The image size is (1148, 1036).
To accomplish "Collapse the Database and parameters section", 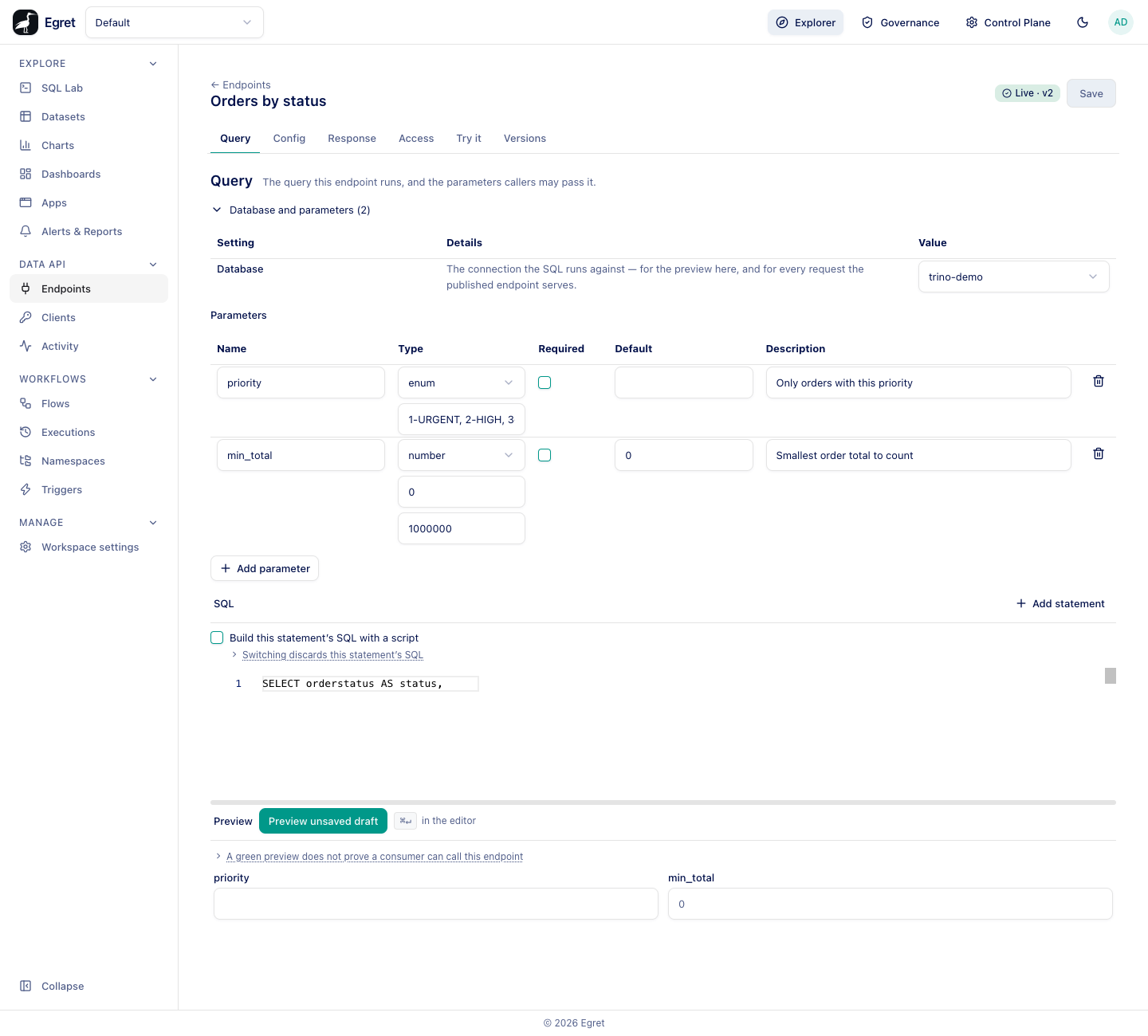I will pyautogui.click(x=291, y=210).
